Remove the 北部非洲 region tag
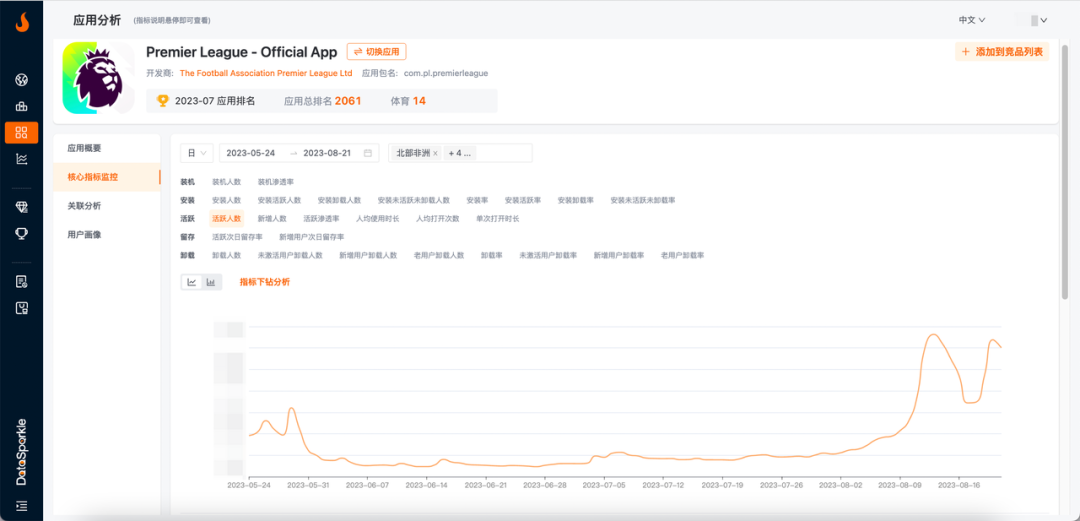The image size is (1080, 521). click(x=435, y=154)
